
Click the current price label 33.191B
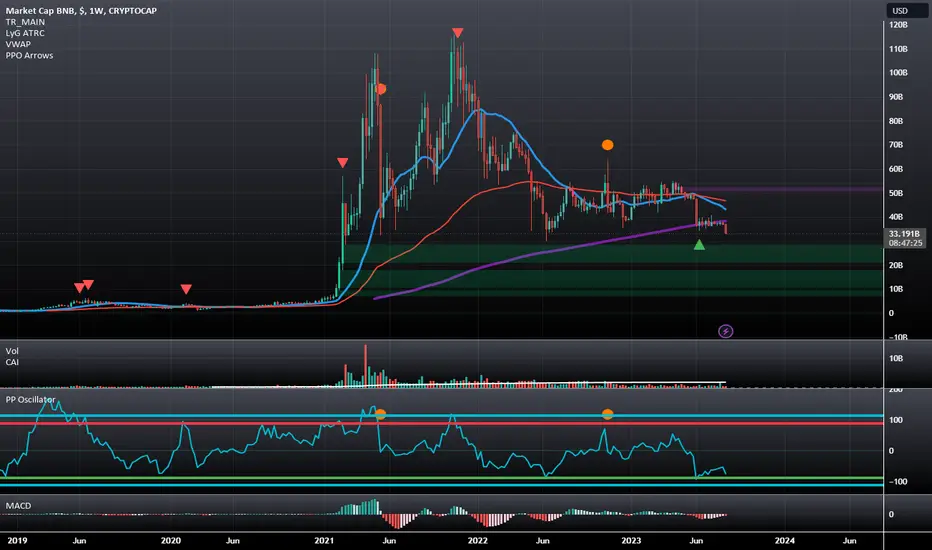point(904,234)
